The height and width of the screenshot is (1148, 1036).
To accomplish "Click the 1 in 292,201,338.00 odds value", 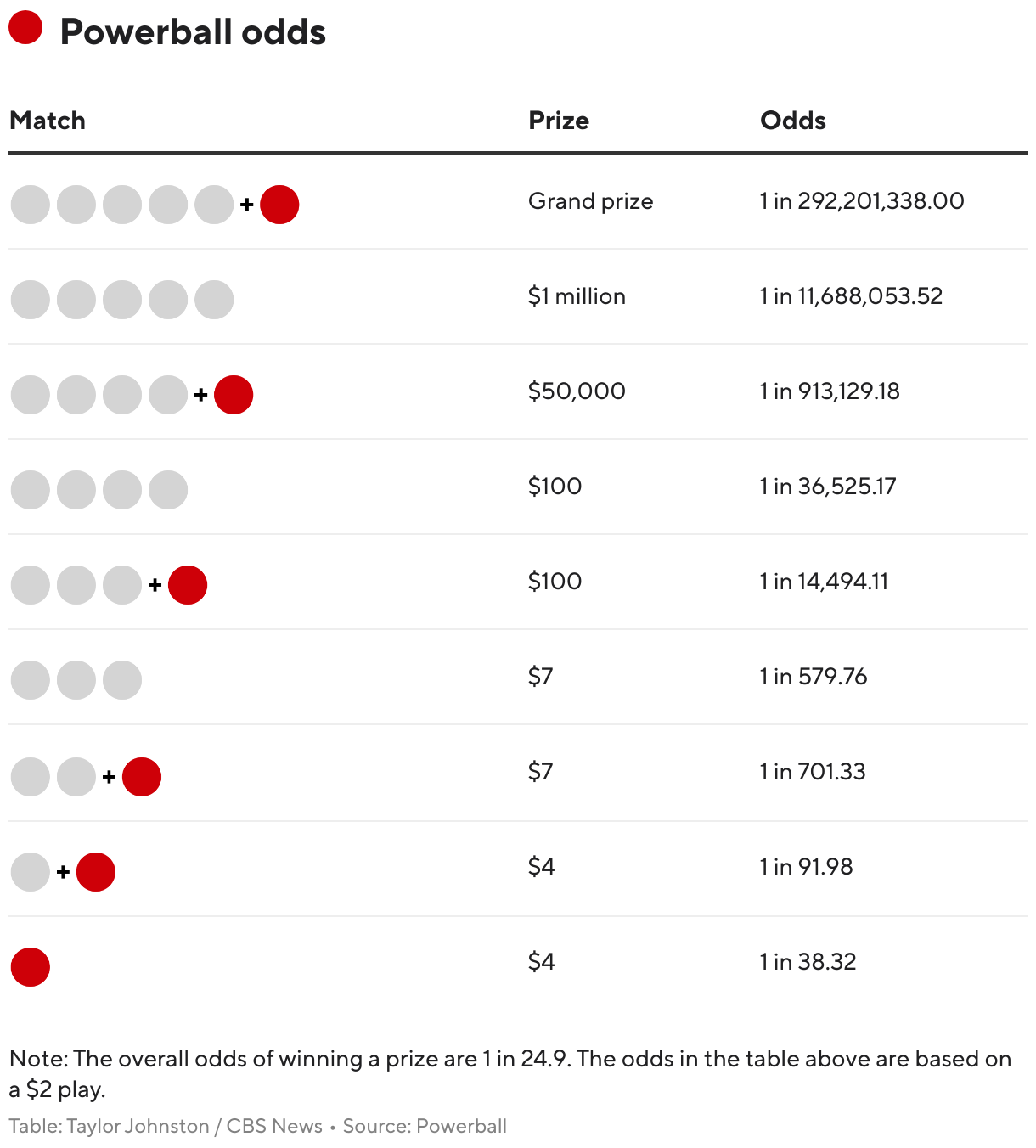I will [862, 201].
